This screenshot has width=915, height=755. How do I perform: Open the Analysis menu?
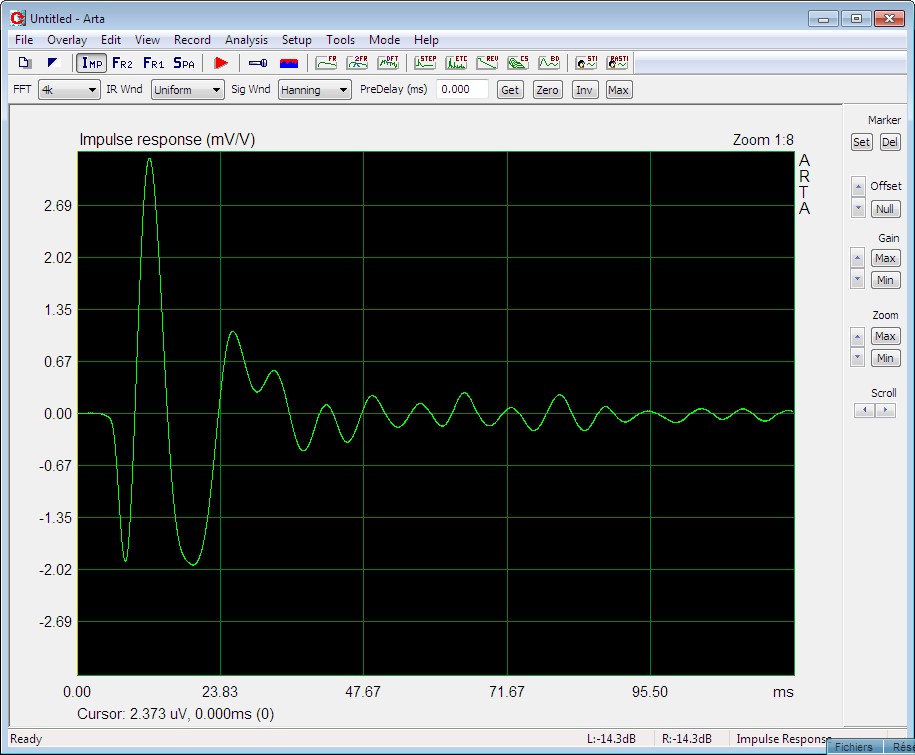[x=246, y=40]
